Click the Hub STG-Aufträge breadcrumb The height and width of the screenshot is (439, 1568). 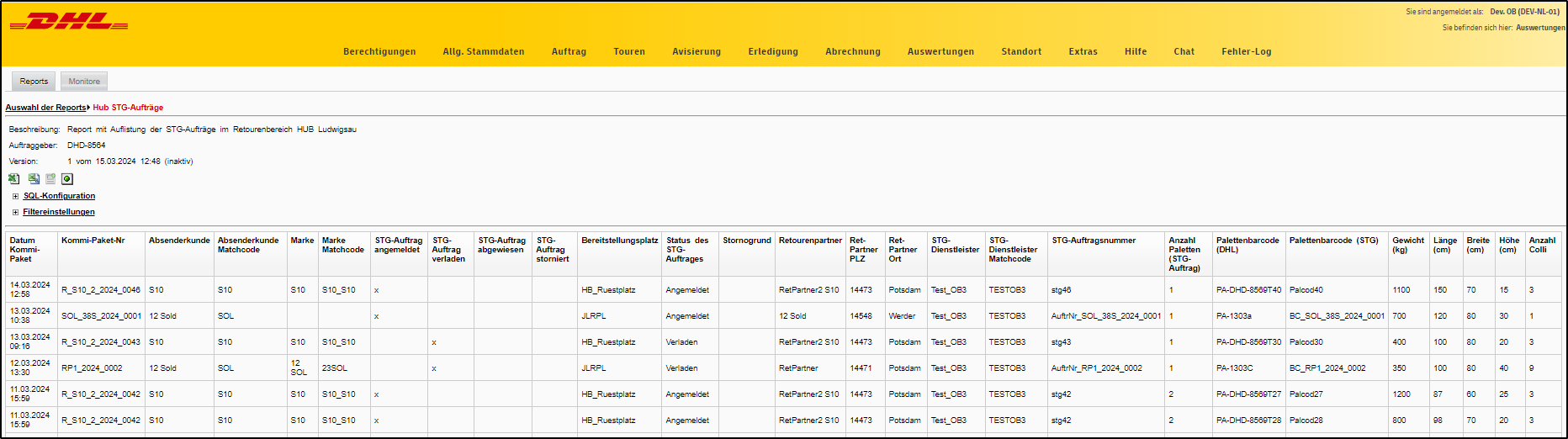(128, 108)
